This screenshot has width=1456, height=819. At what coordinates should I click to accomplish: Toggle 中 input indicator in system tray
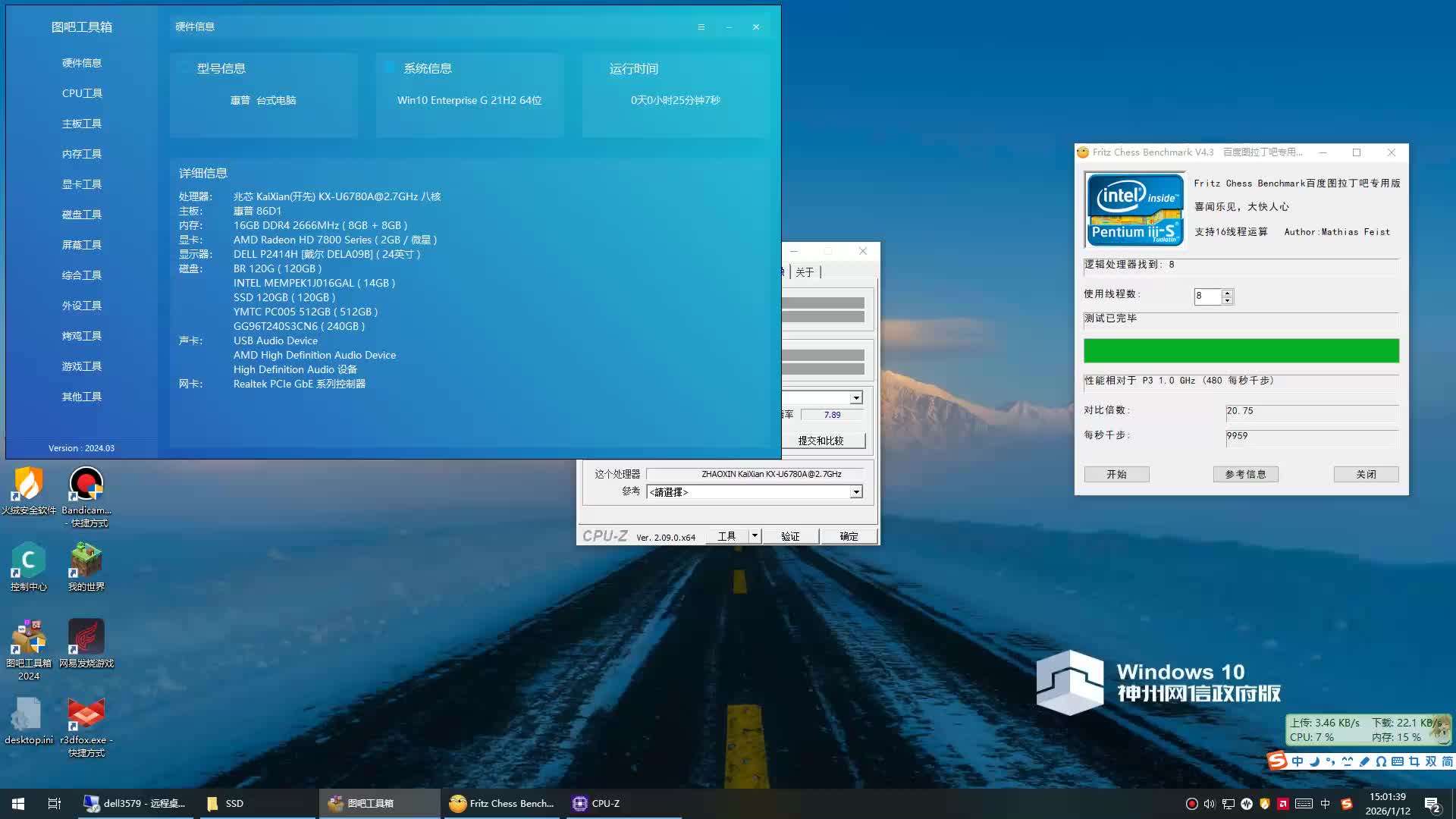click(1326, 804)
